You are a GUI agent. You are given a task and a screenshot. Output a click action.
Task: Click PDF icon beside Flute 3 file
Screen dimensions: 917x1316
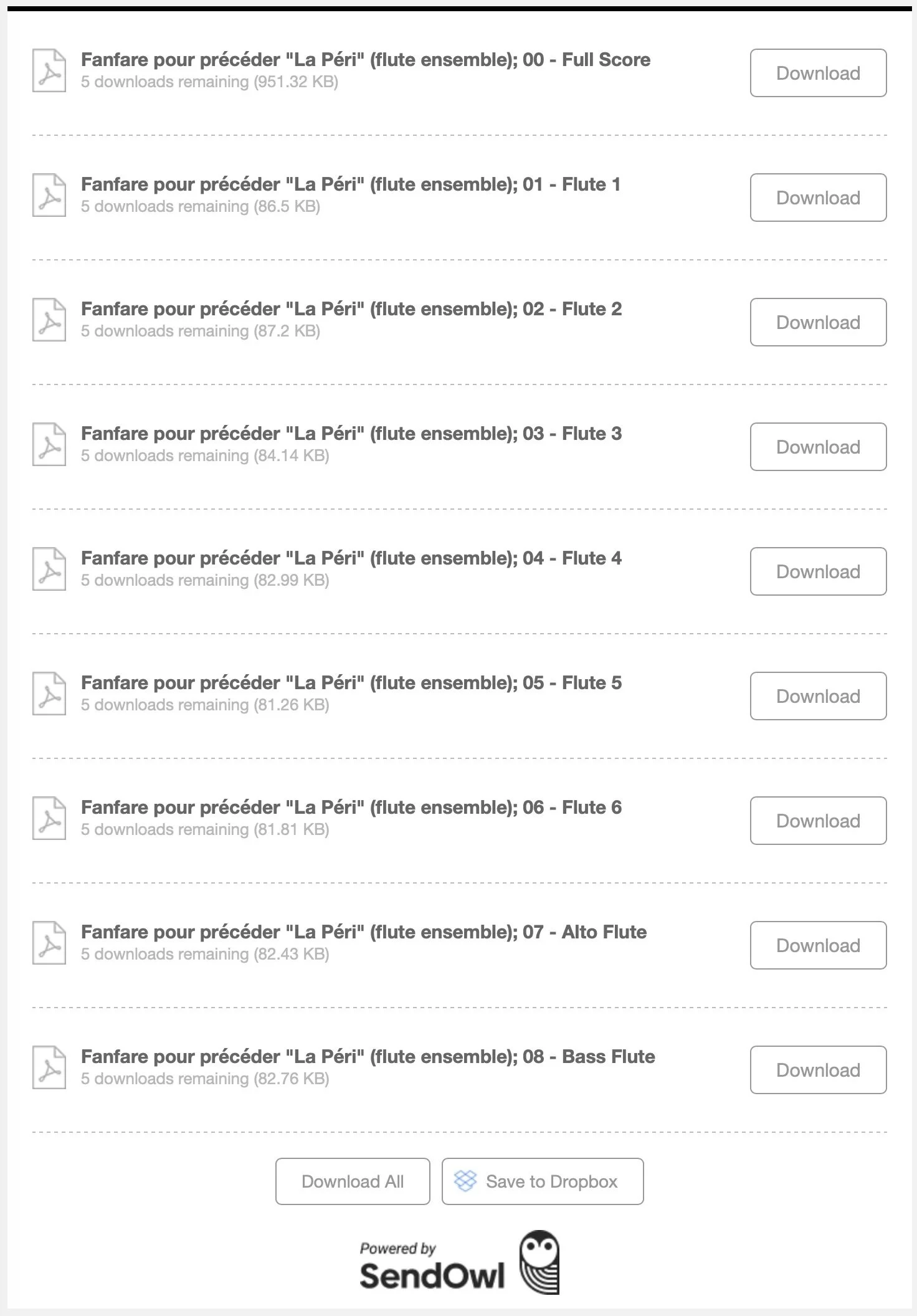[x=49, y=444]
